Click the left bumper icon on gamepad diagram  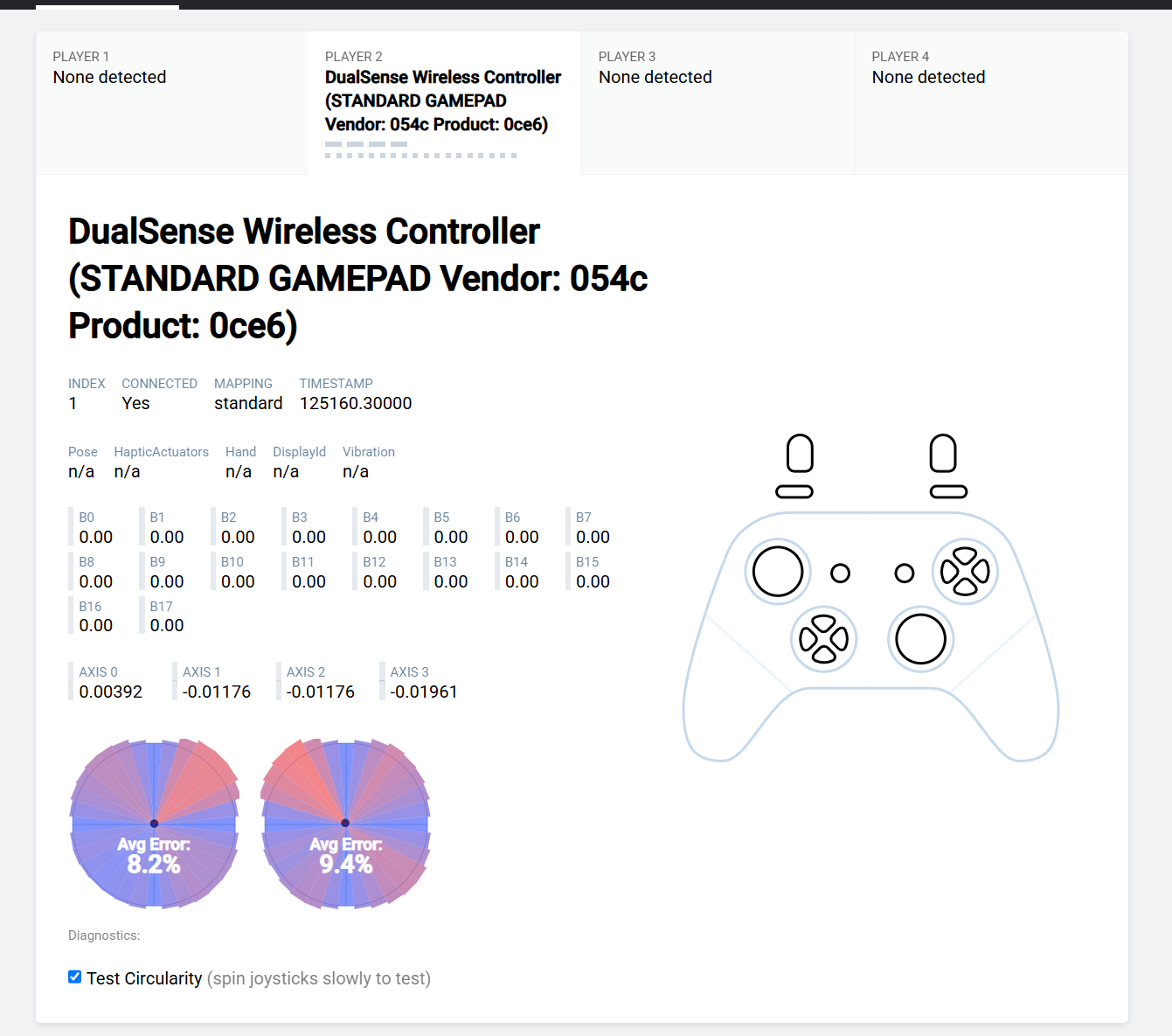(794, 492)
